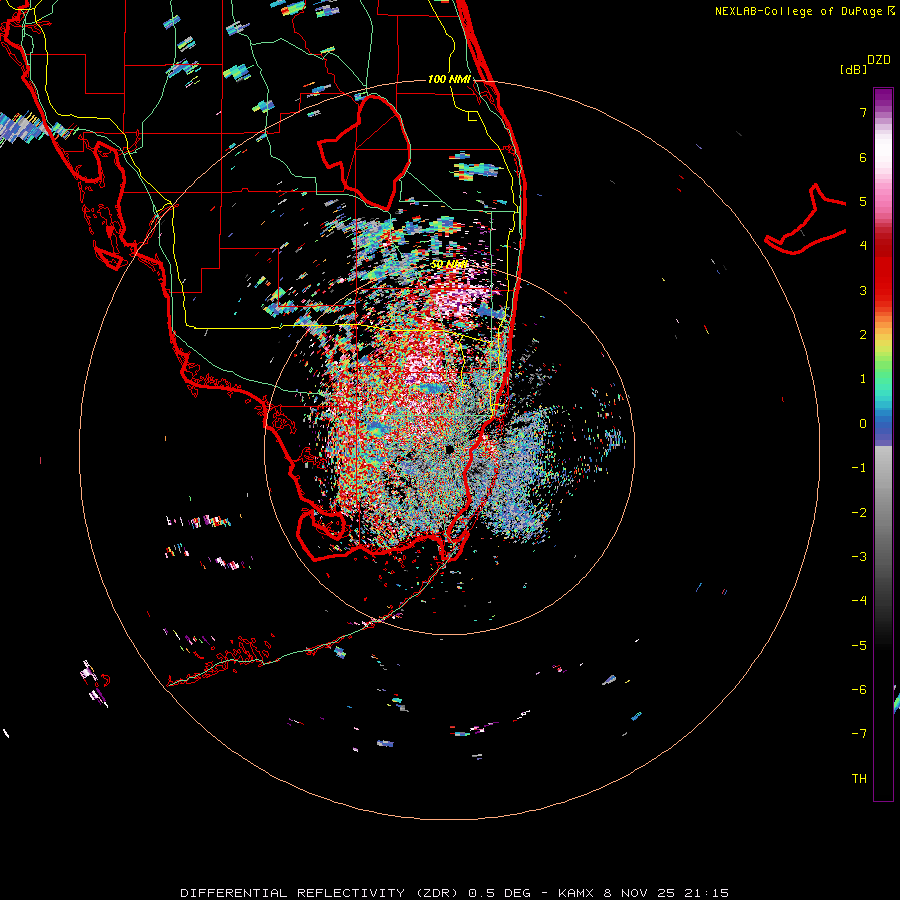
Task: Click the DZD label above the color scale
Action: [x=879, y=60]
